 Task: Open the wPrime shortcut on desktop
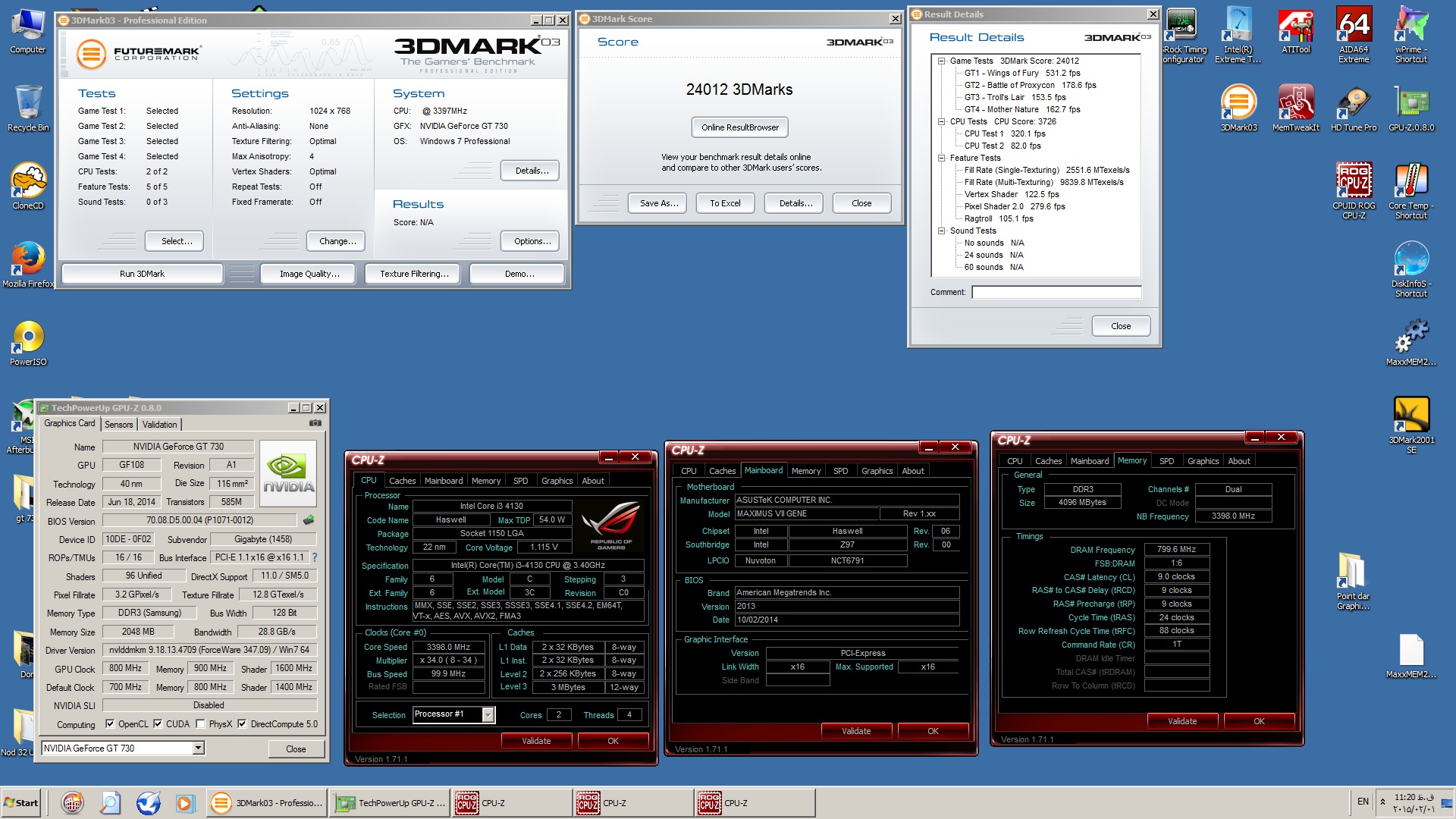1411,35
